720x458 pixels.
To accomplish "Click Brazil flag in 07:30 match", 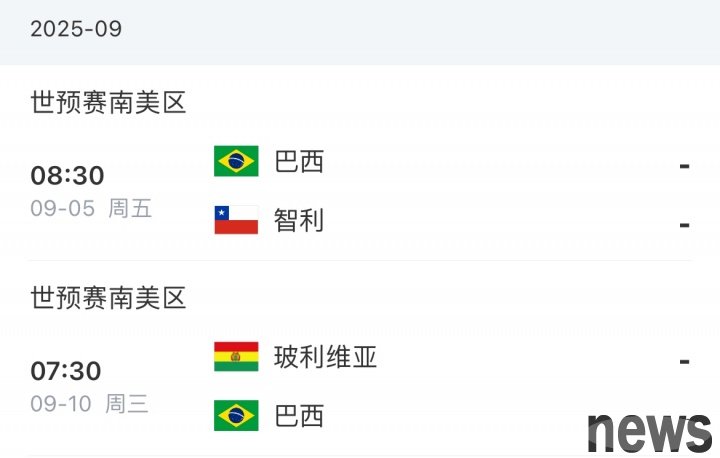I will click(x=236, y=416).
